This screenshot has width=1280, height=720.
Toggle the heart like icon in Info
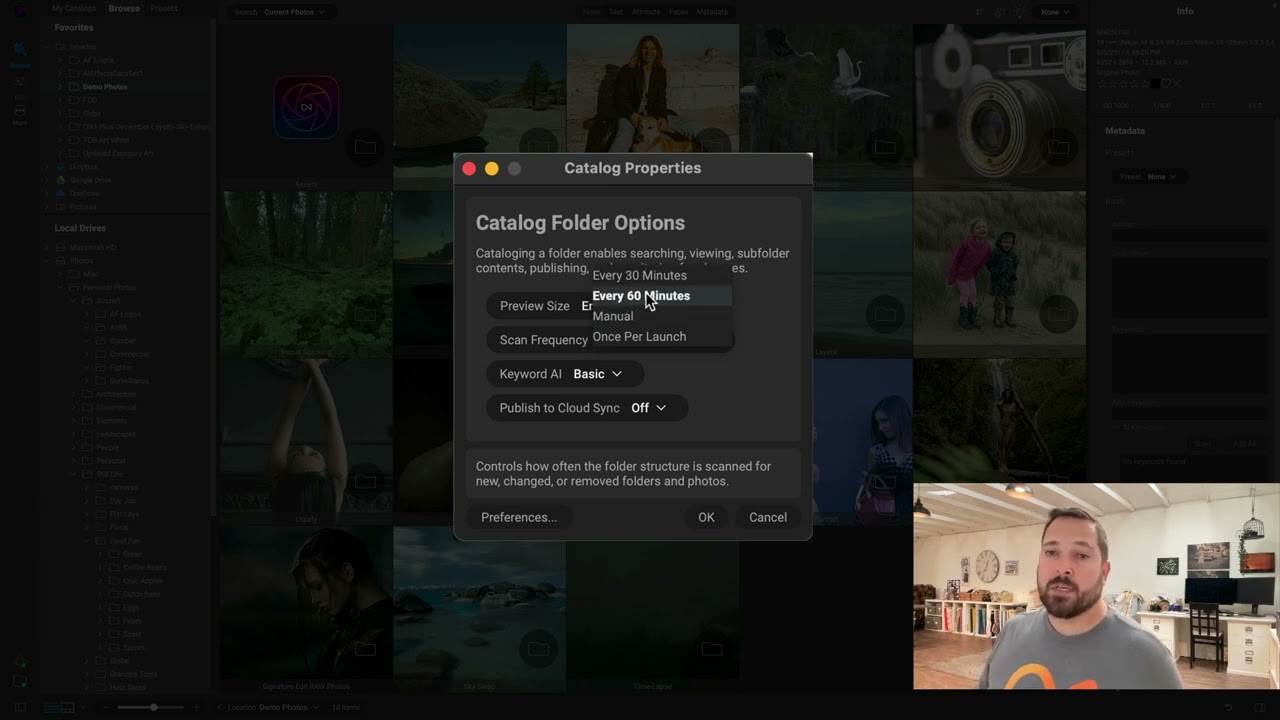pos(1166,84)
